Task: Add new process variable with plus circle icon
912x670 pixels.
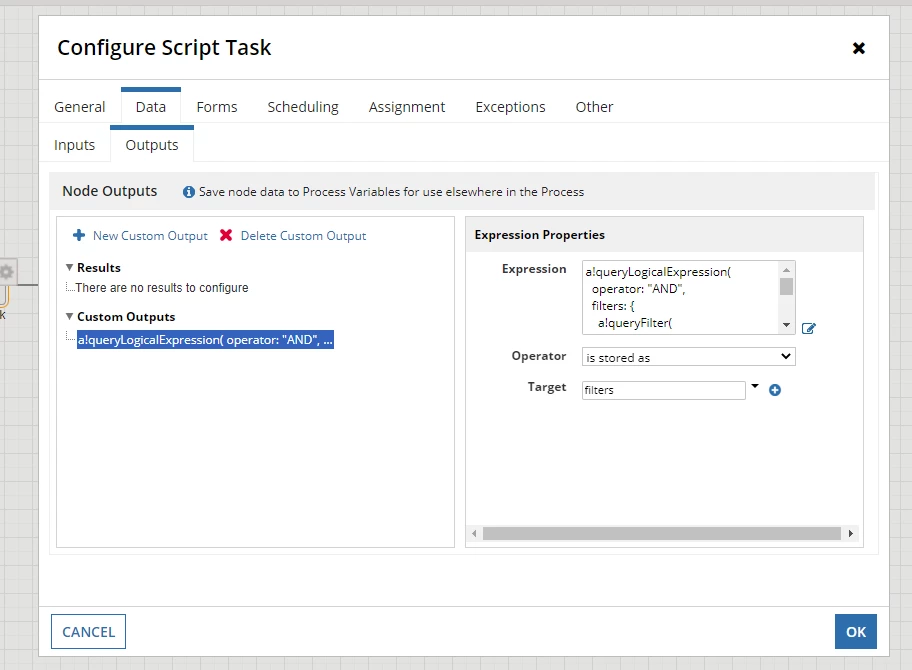Action: click(x=775, y=390)
